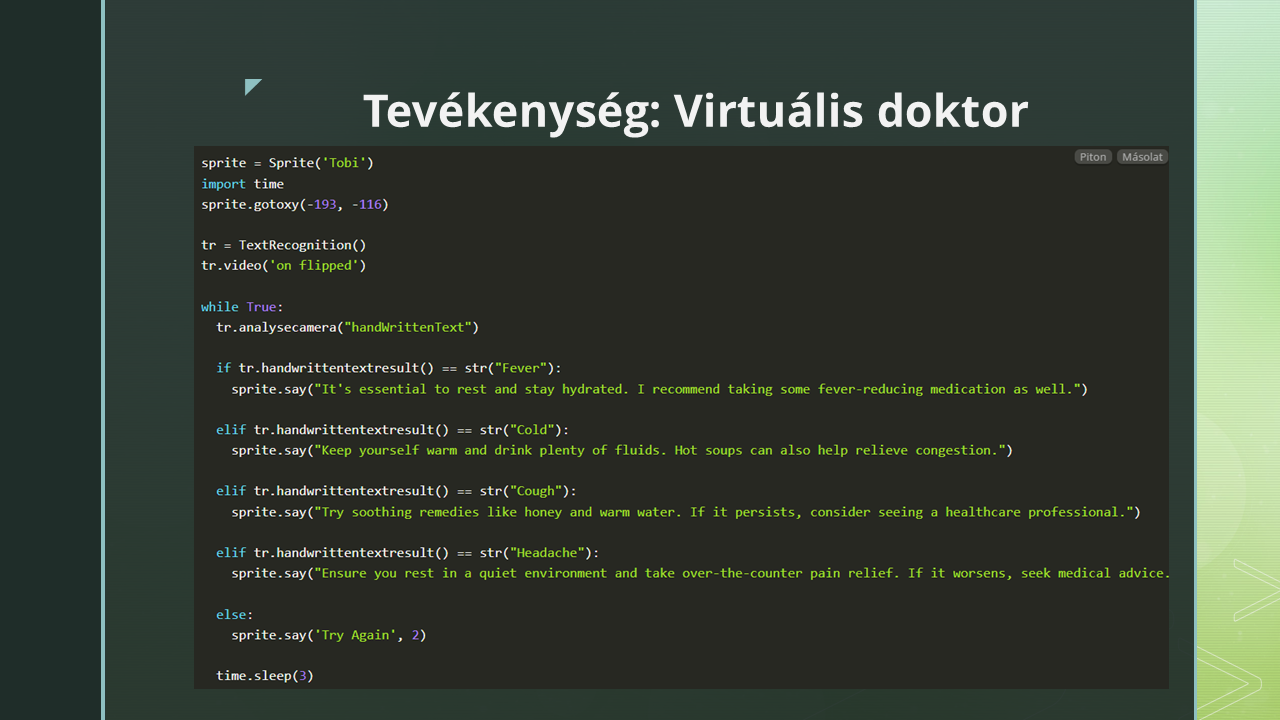Select the tr.video('on flipped') line
The width and height of the screenshot is (1280, 720).
(x=283, y=266)
